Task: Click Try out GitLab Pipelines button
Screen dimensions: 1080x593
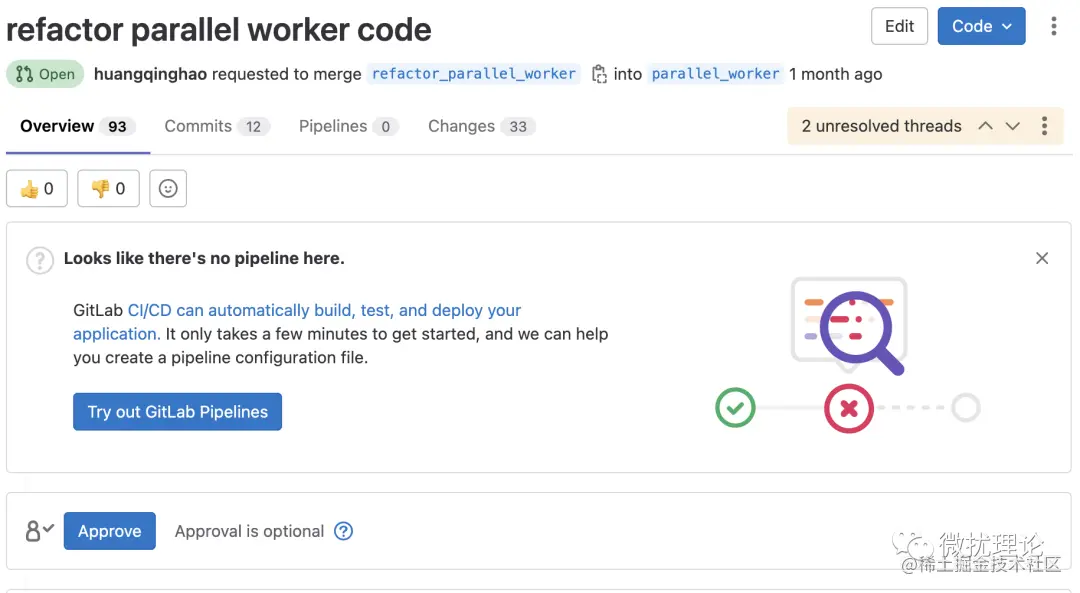Action: pyautogui.click(x=177, y=412)
